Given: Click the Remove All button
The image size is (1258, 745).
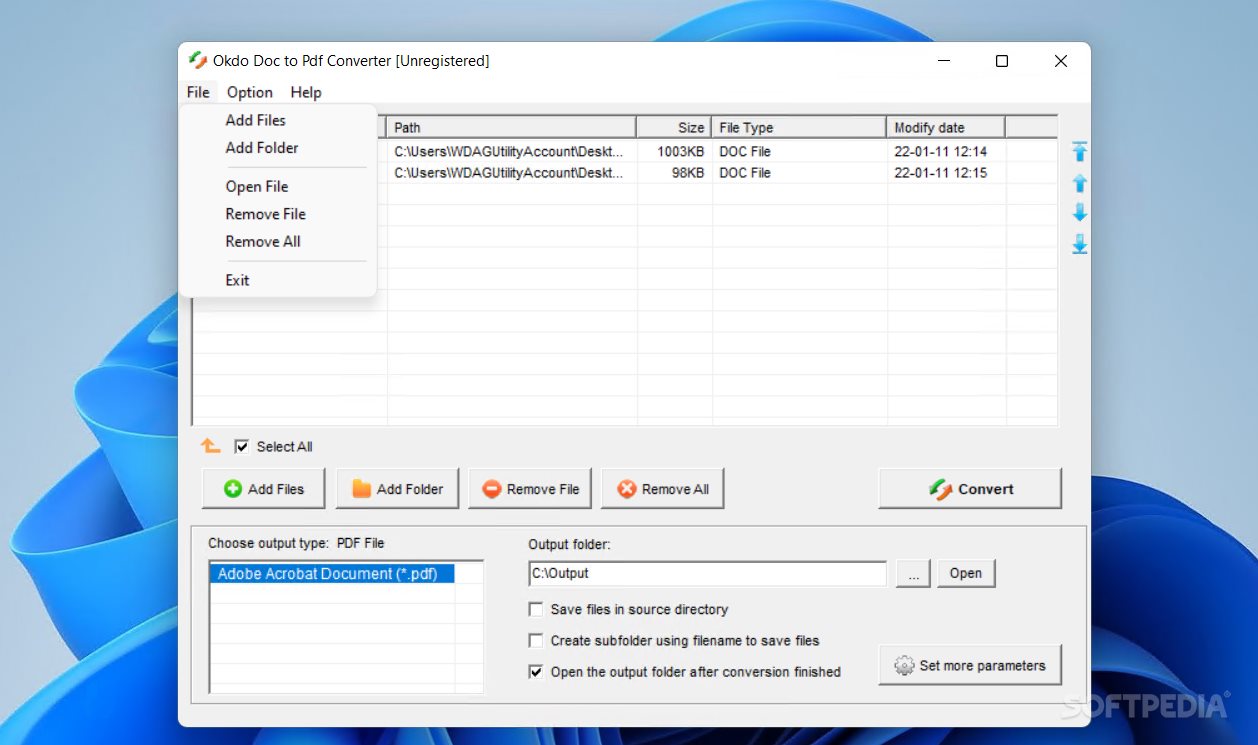Looking at the screenshot, I should coord(663,489).
